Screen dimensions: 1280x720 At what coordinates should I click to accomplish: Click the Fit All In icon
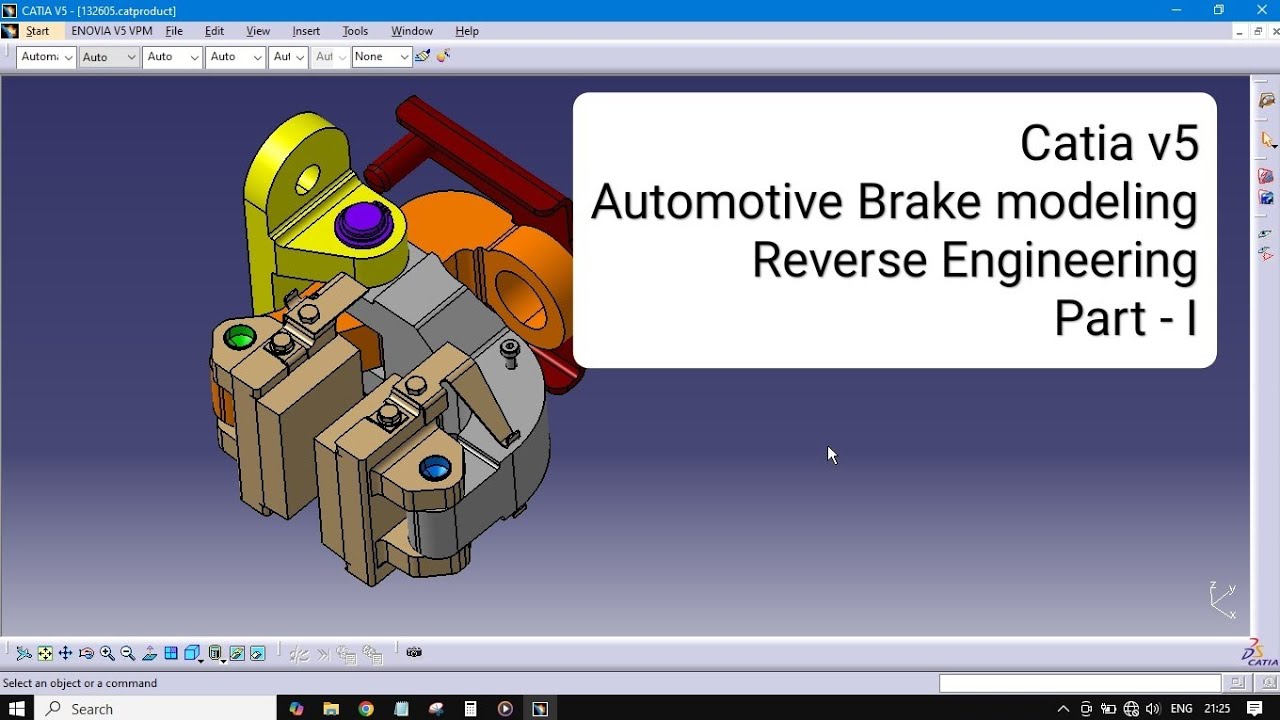(x=45, y=653)
